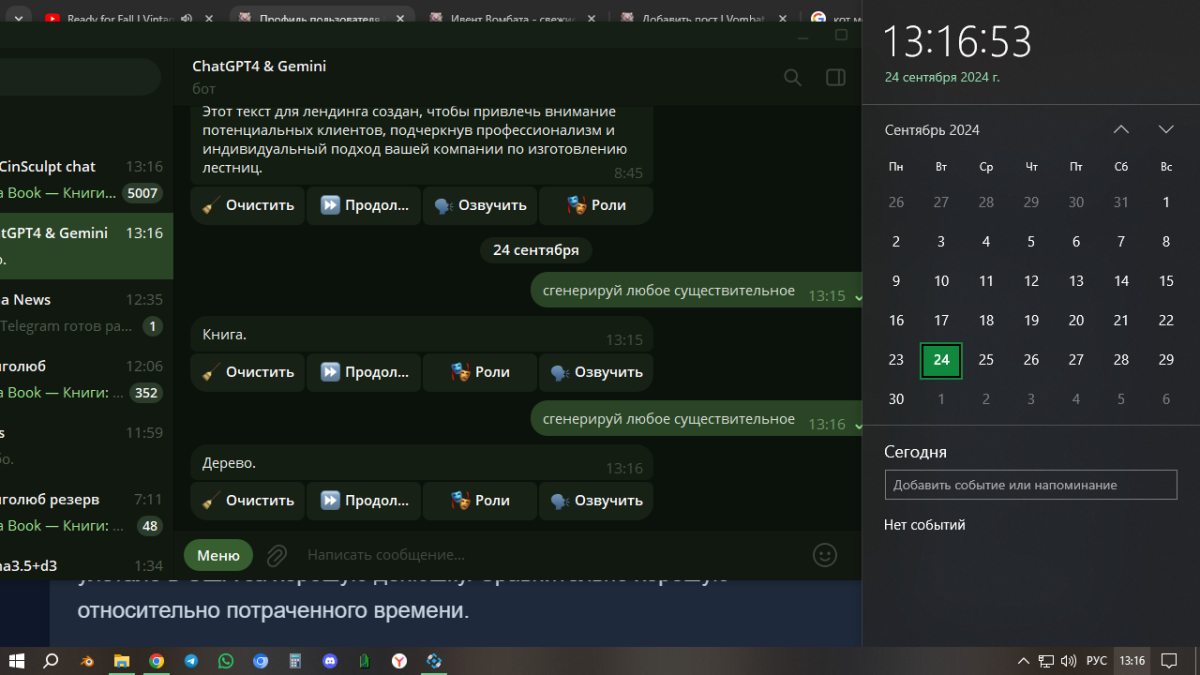Click Продол... under the landing text message
This screenshot has width=1200, height=675.
tap(364, 205)
